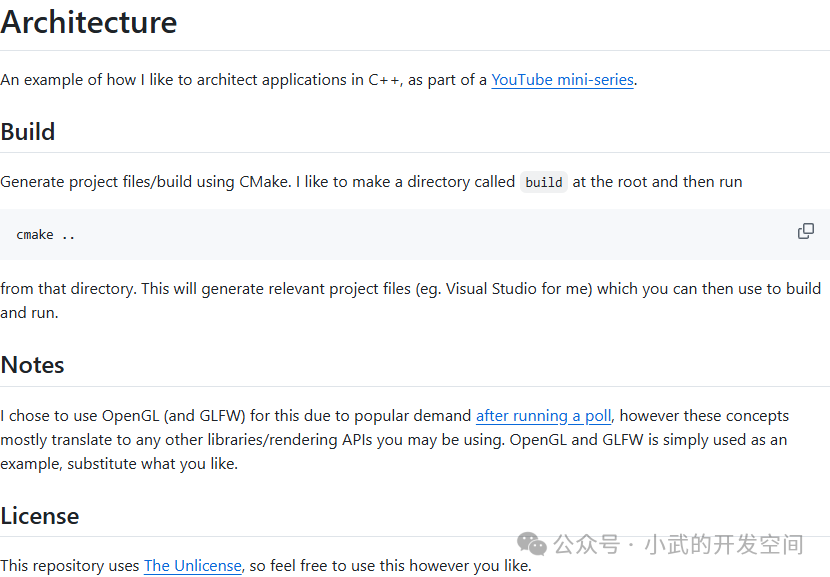This screenshot has height=577, width=830.
Task: Click the "Generate project files/build using CMake" sentence
Action: [371, 182]
